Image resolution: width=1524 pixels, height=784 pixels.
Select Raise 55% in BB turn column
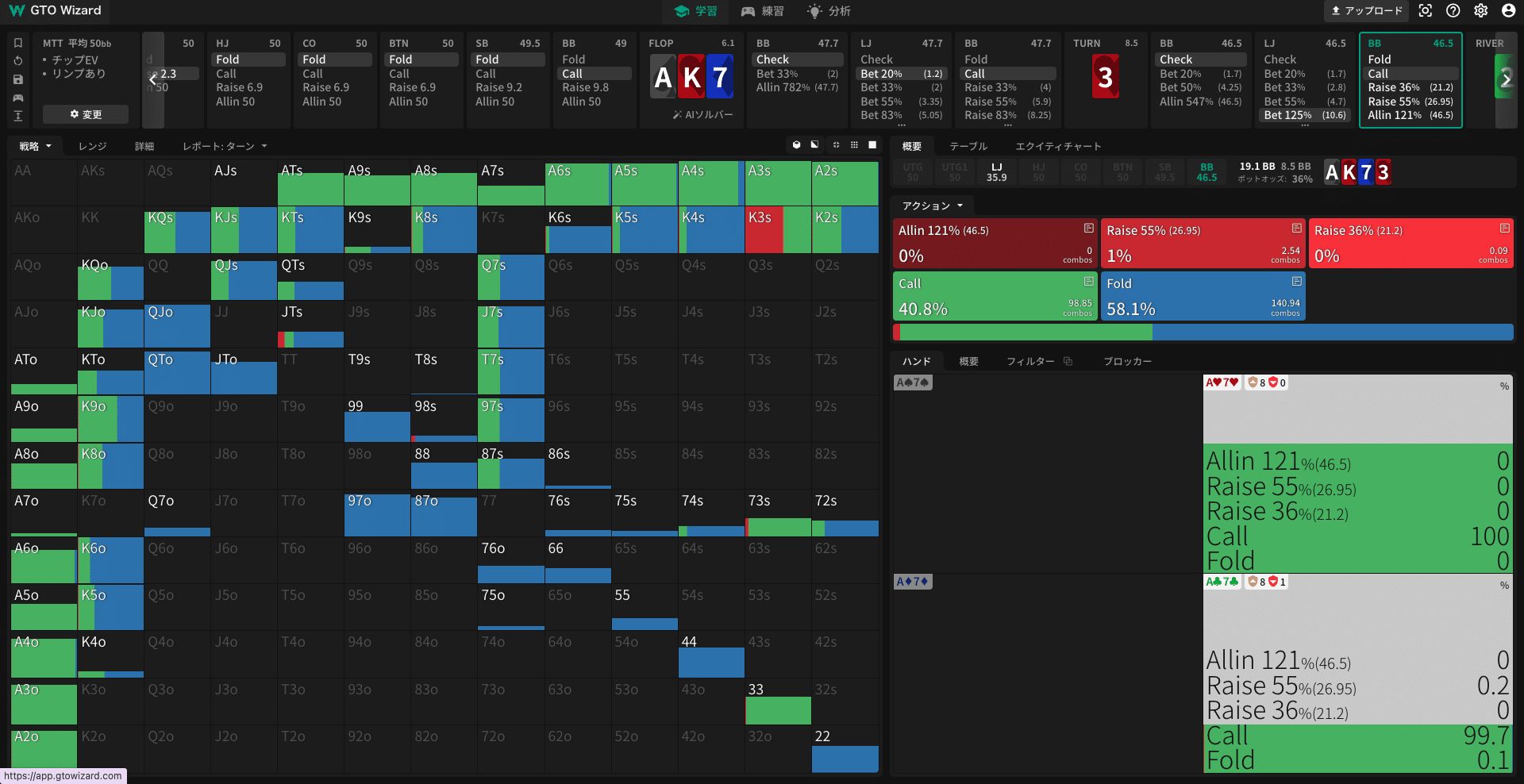1410,102
